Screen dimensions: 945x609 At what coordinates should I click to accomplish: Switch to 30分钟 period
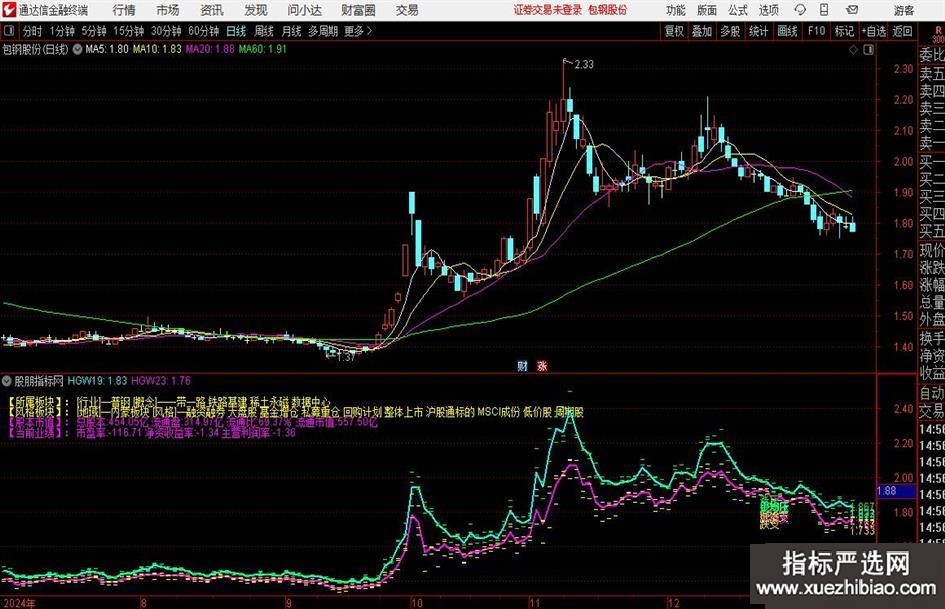(166, 31)
